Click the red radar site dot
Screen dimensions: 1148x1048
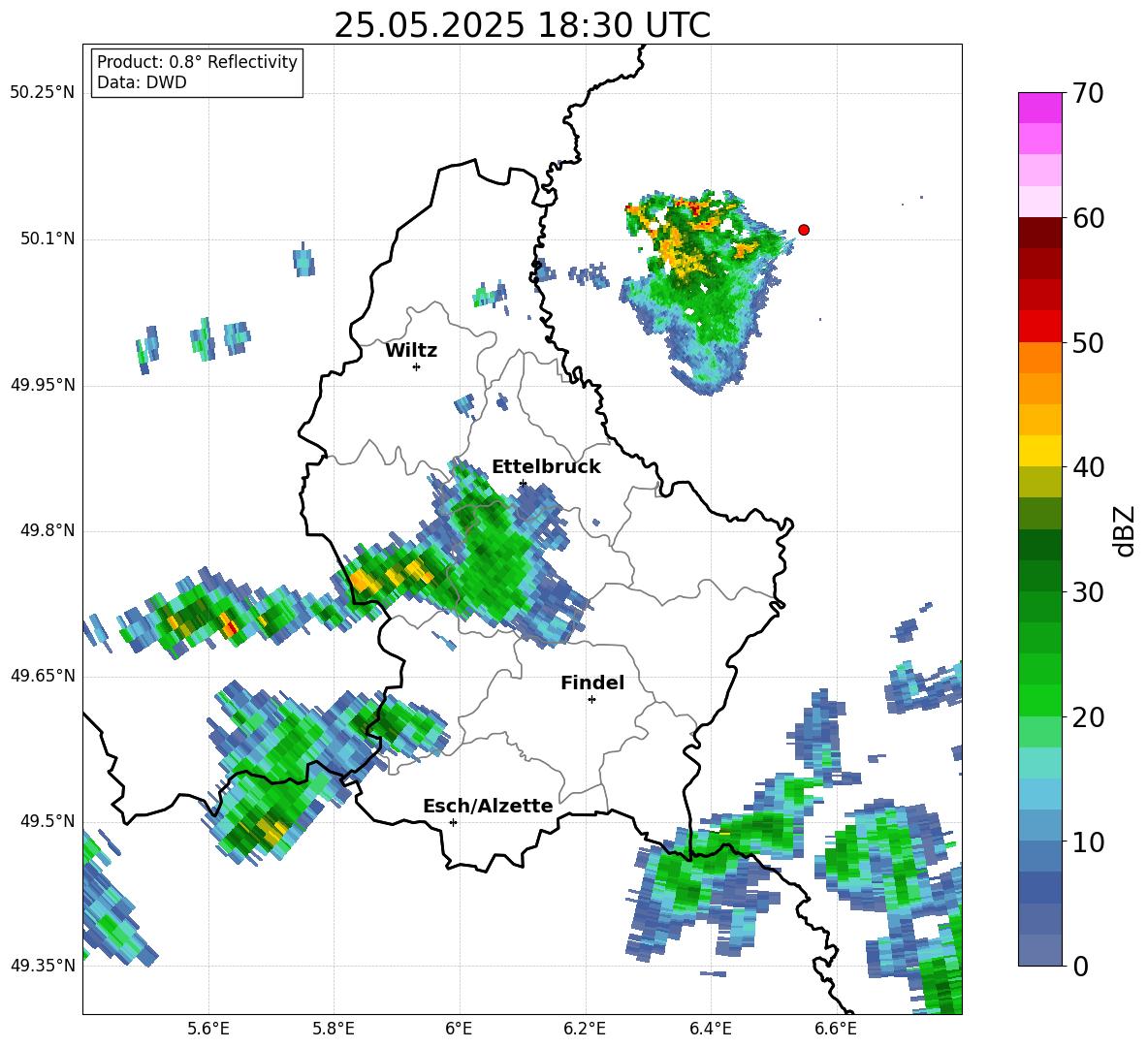(803, 230)
